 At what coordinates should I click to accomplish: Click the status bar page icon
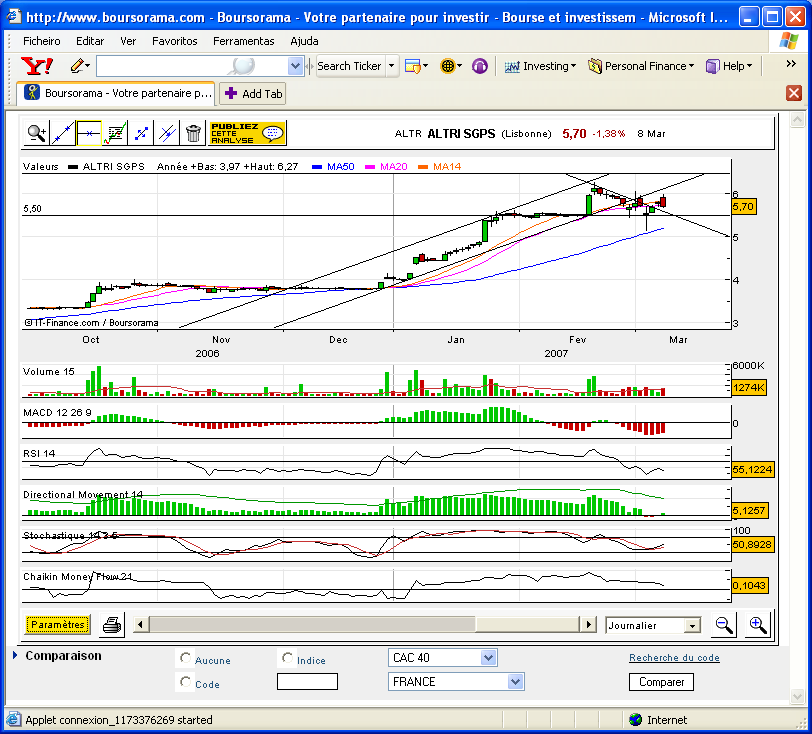(x=13, y=719)
